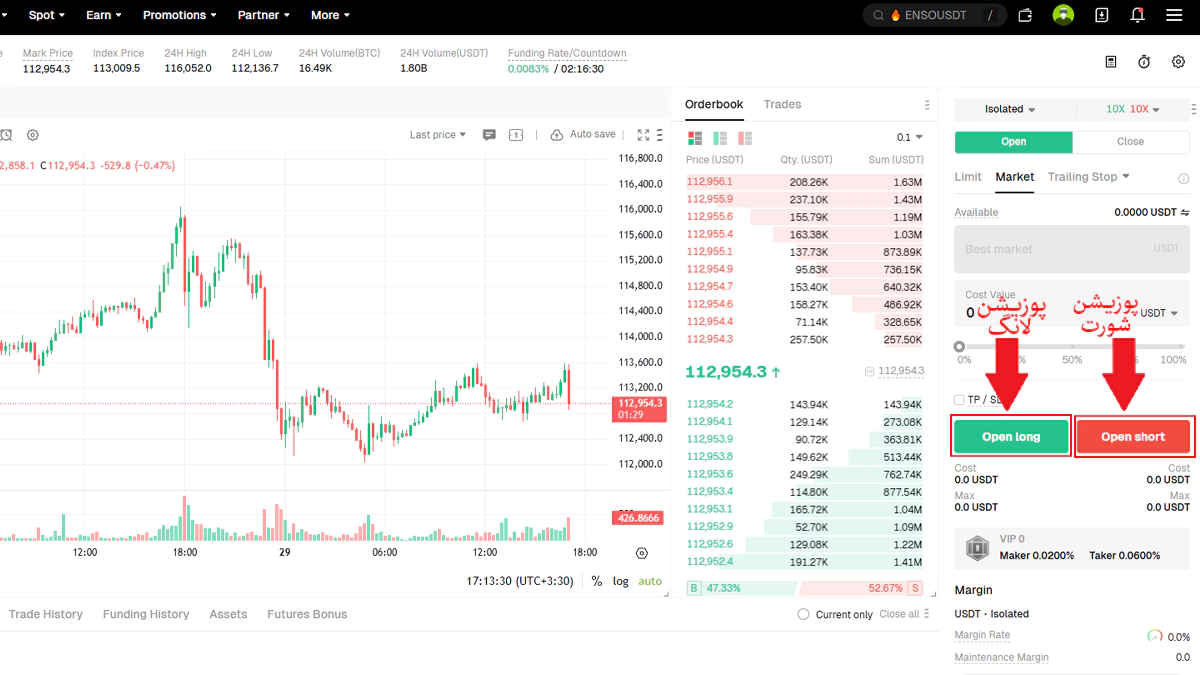Show buy-only orderbook view
1200x675 pixels.
pyautogui.click(x=720, y=138)
